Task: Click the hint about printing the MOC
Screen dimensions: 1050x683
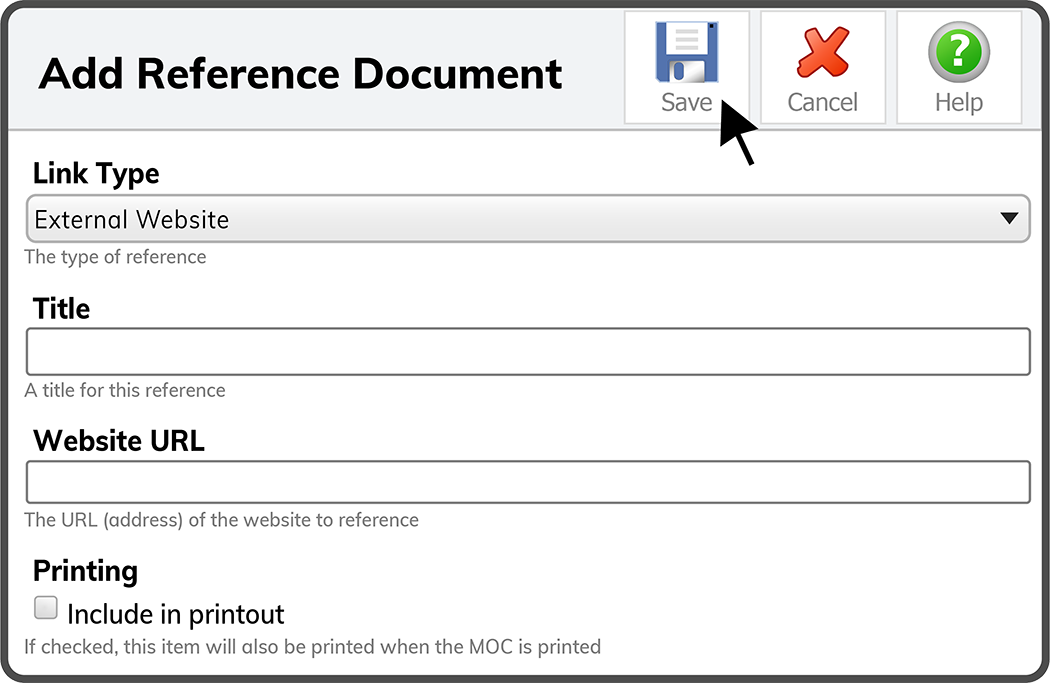Action: pos(312,647)
